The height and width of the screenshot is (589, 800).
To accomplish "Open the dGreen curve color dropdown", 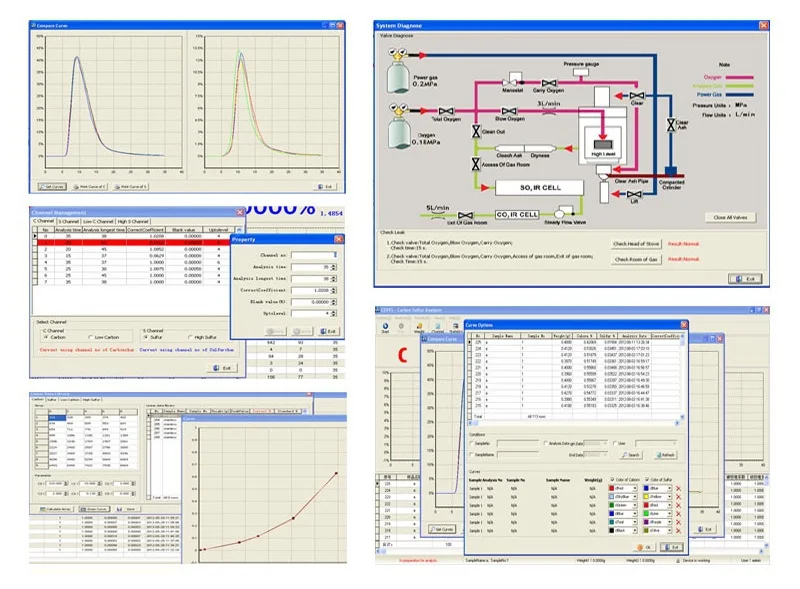I will pyautogui.click(x=633, y=505).
